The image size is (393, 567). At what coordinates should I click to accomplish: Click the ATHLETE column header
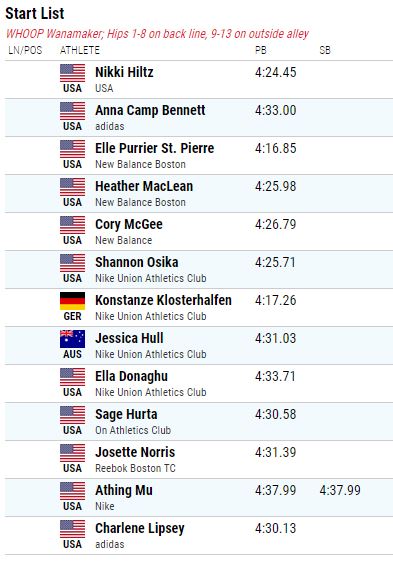(80, 50)
